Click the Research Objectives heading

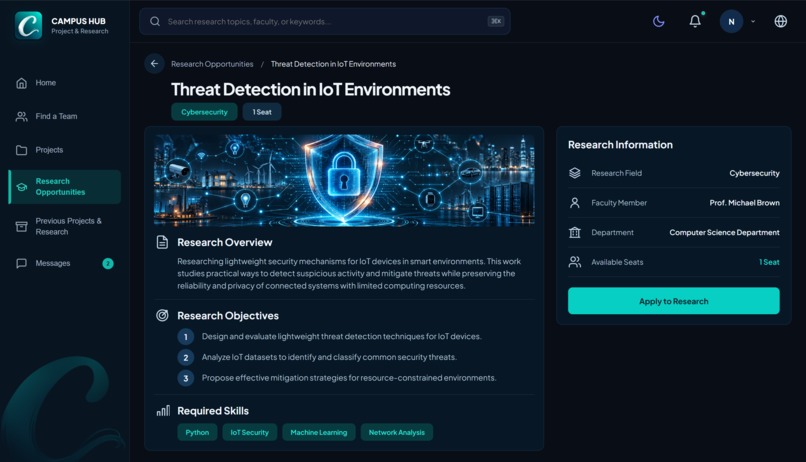click(228, 316)
